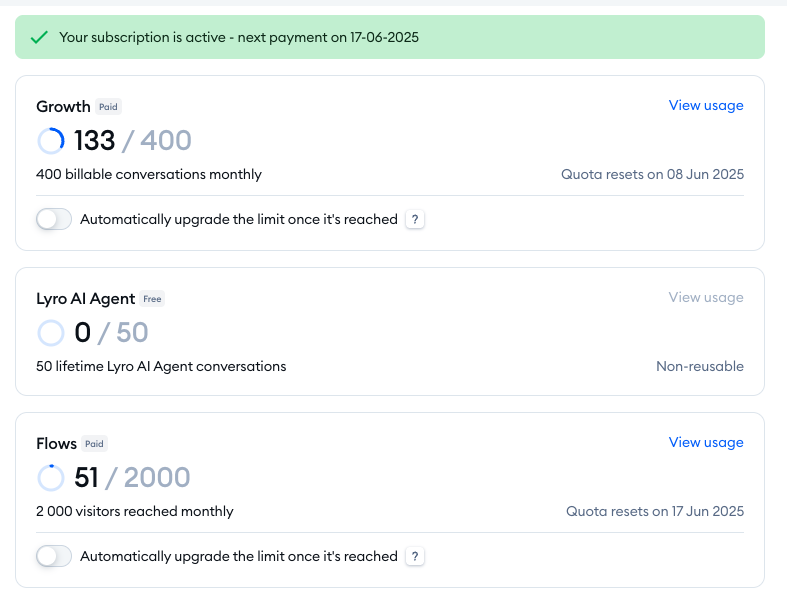Click the green checkmark in subscription banner
The width and height of the screenshot is (787, 607).
pyautogui.click(x=39, y=37)
